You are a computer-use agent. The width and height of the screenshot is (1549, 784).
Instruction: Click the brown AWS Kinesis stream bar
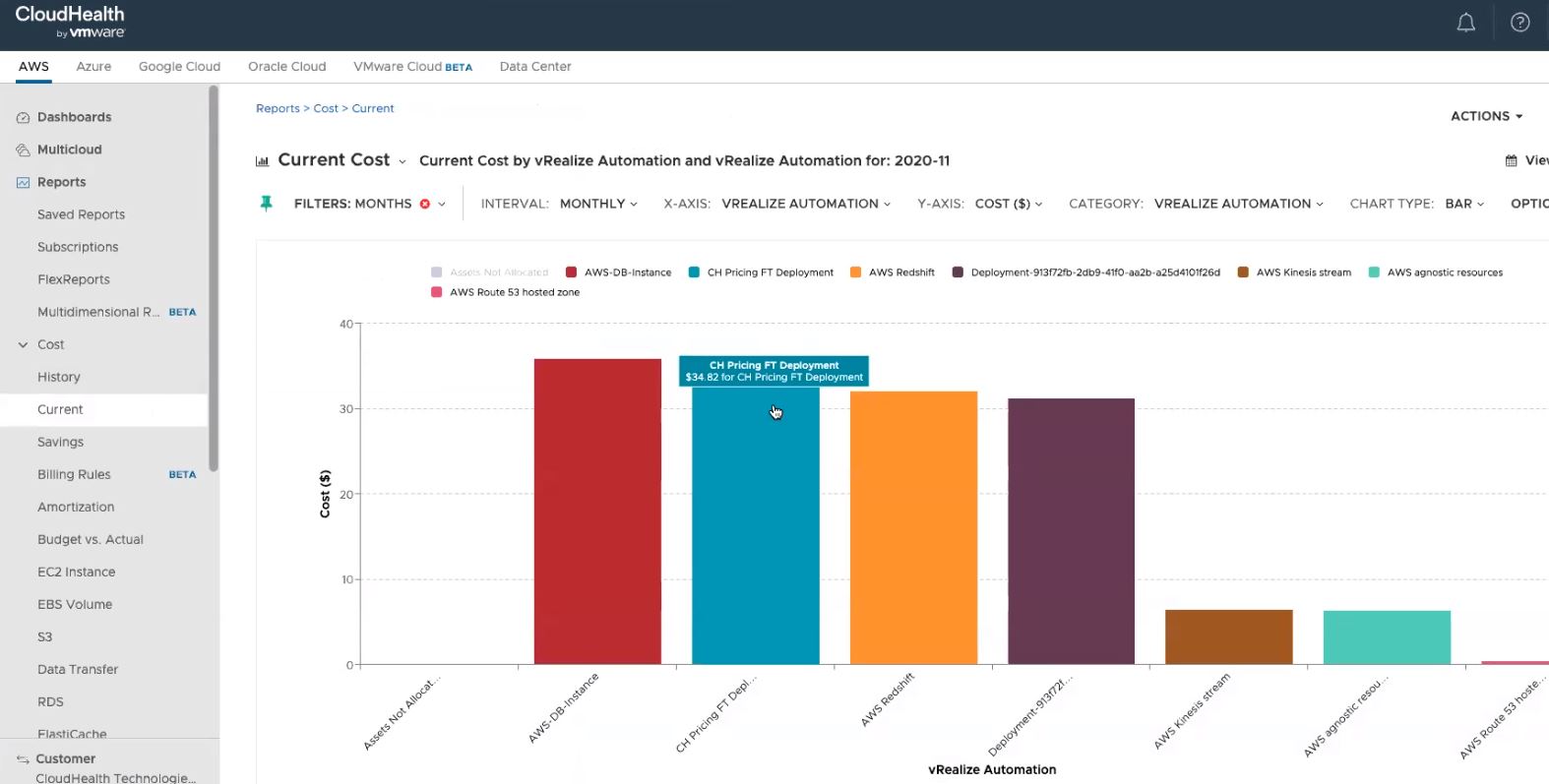1229,636
